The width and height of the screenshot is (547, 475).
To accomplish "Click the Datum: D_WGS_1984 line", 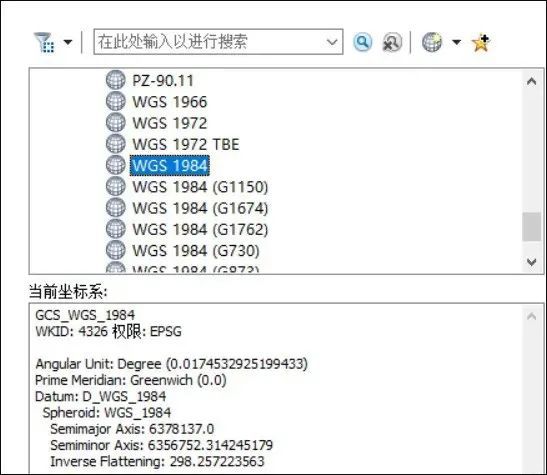I will pos(100,397).
